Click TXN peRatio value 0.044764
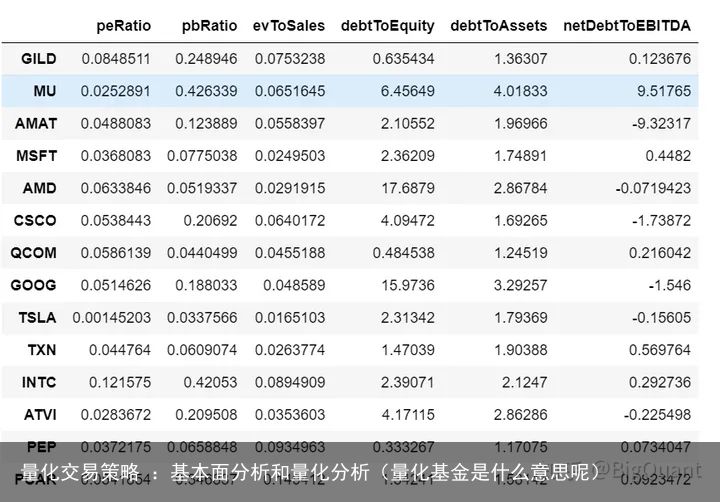Viewport: 720px width, 502px height. click(120, 350)
